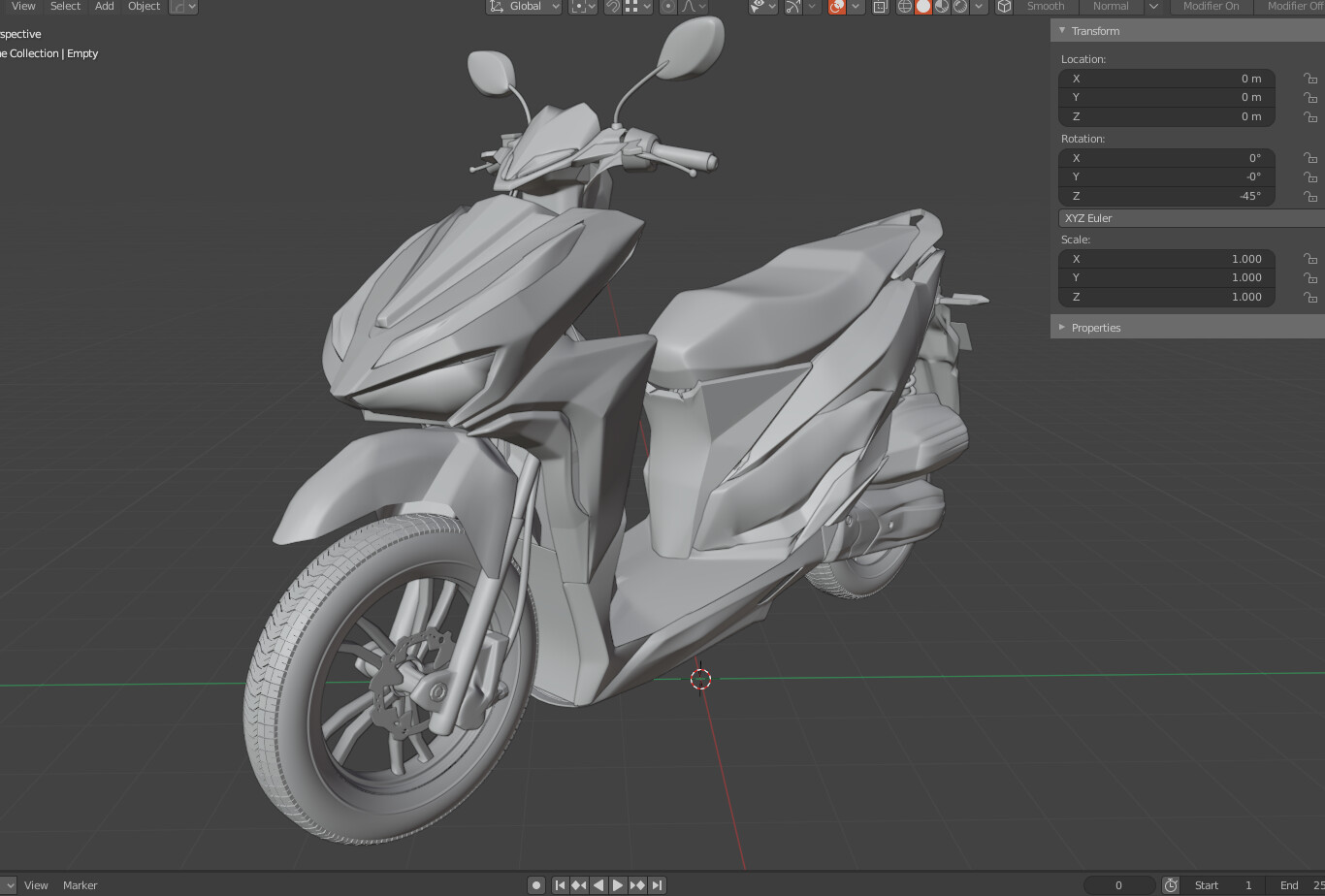This screenshot has height=896, width=1325.
Task: Click the 3D cursor at scene origin
Action: (x=700, y=679)
